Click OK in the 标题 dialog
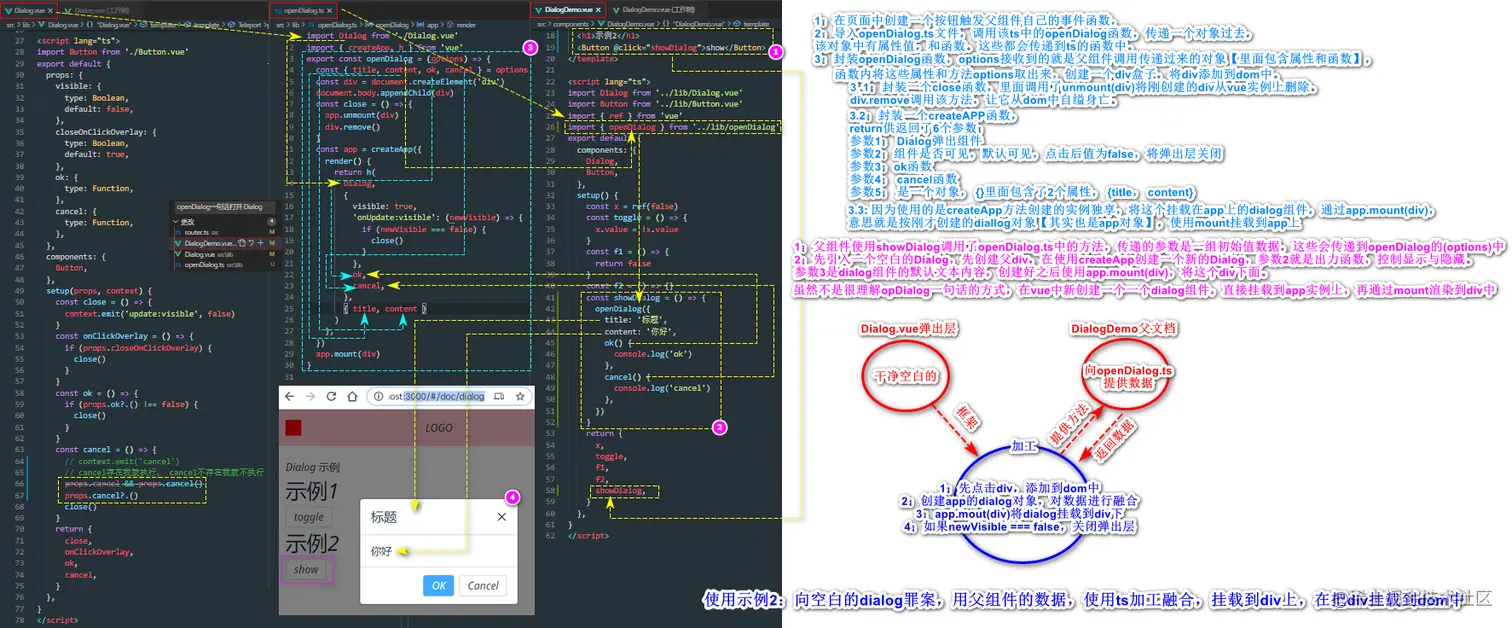 (x=438, y=586)
